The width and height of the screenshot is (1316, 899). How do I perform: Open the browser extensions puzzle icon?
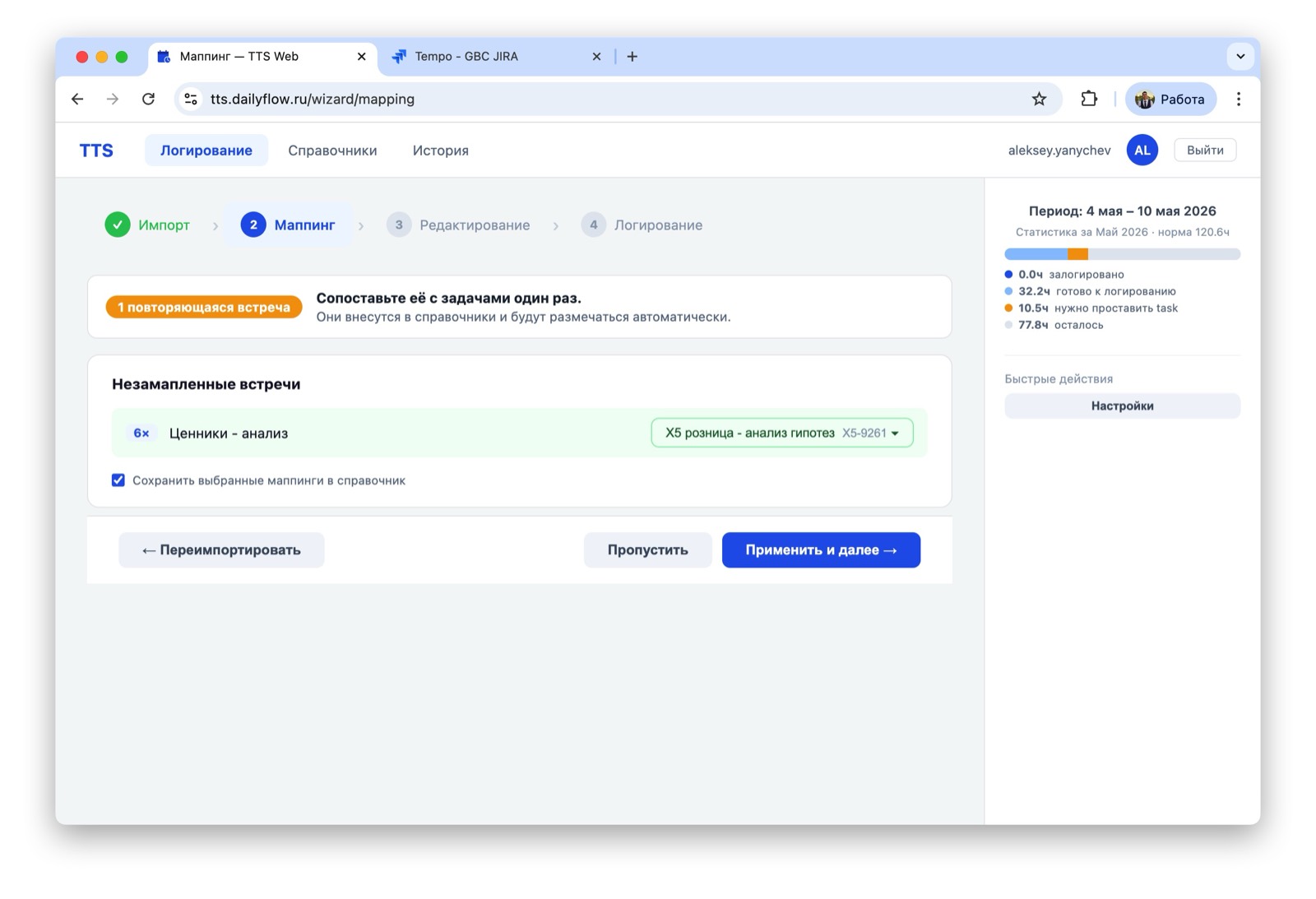coord(1089,100)
